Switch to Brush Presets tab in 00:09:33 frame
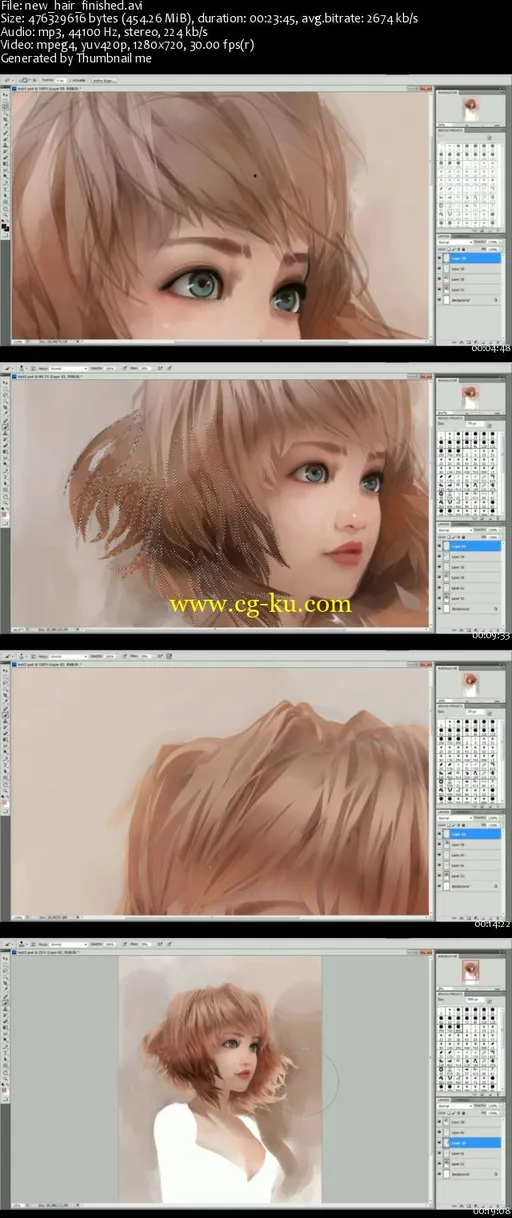The width and height of the screenshot is (512, 1218). click(450, 418)
